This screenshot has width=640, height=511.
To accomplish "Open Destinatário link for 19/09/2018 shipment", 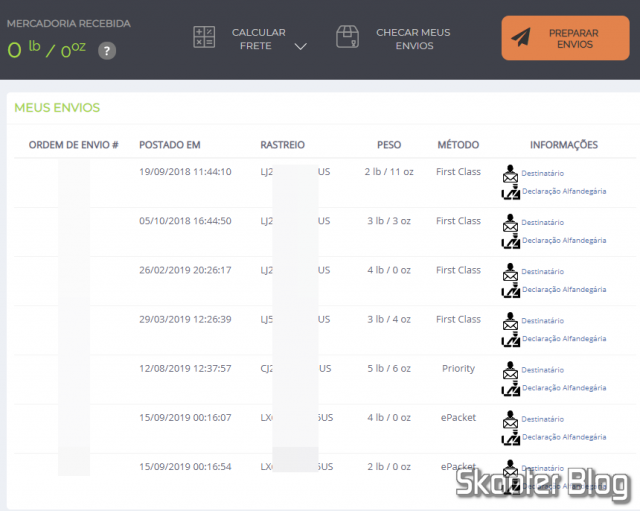I will 542,173.
